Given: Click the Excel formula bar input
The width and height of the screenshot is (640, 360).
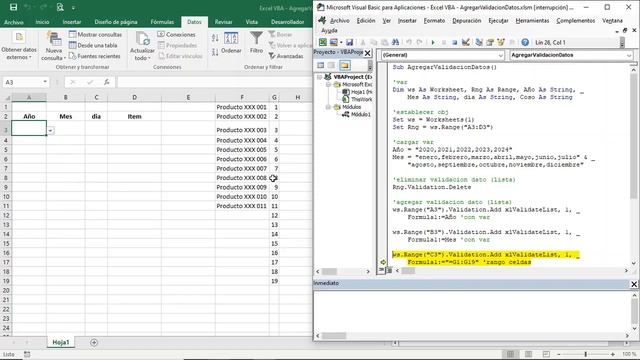Looking at the screenshot, I should click(214, 82).
